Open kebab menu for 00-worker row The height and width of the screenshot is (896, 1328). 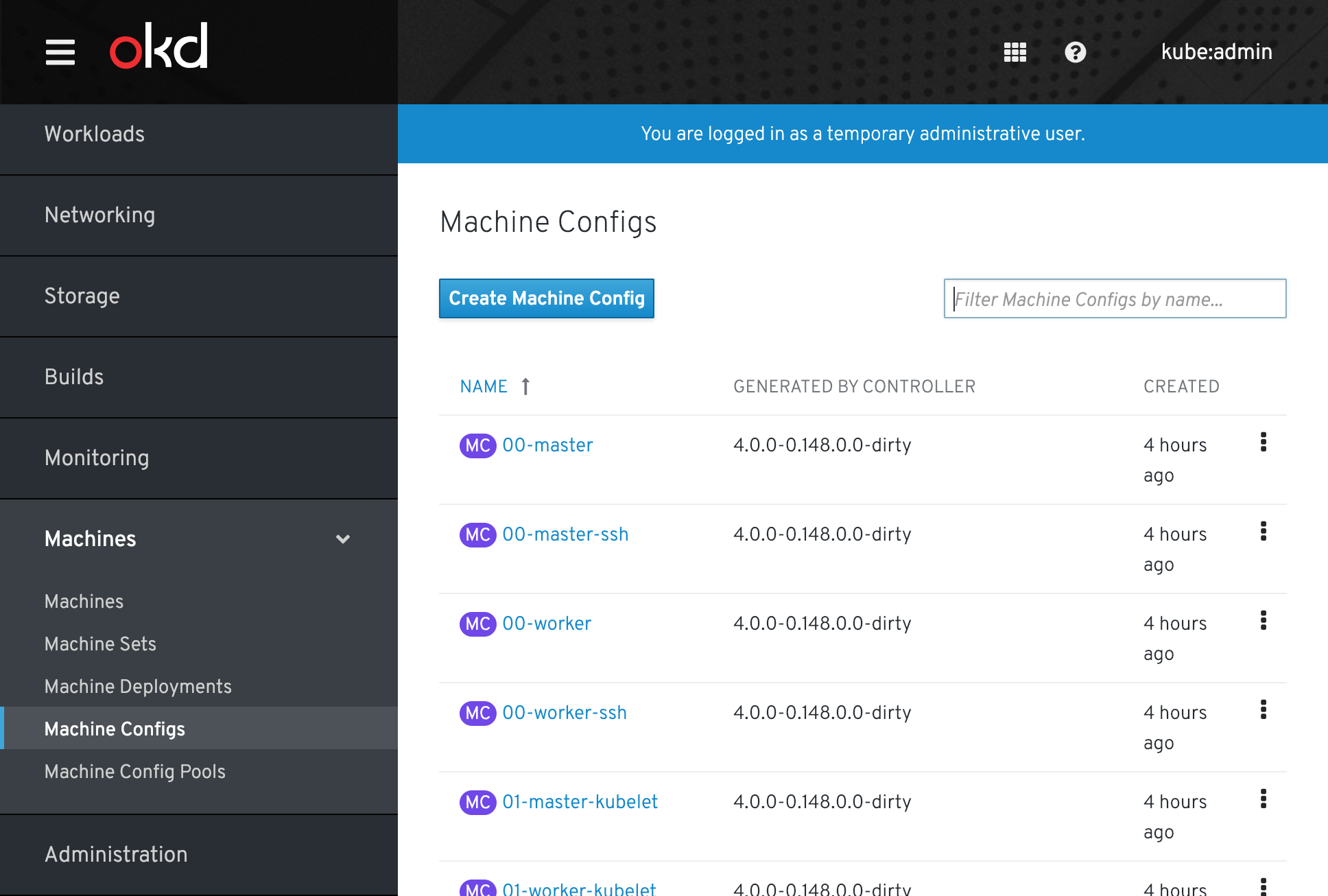pos(1263,621)
